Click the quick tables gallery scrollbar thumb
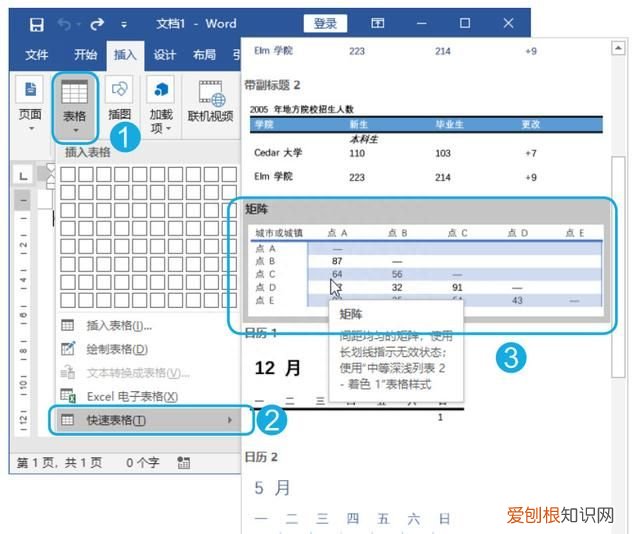Viewport: 640px width, 534px height. pyautogui.click(x=619, y=267)
